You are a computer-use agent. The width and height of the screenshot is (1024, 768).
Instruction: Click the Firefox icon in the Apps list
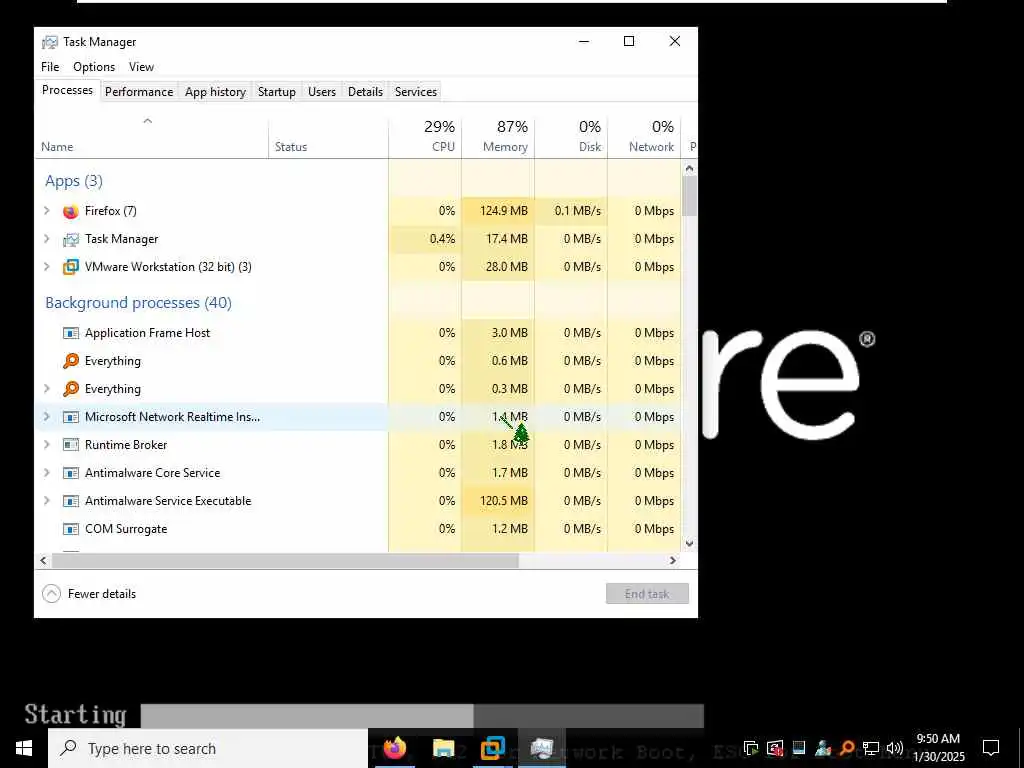click(x=71, y=211)
